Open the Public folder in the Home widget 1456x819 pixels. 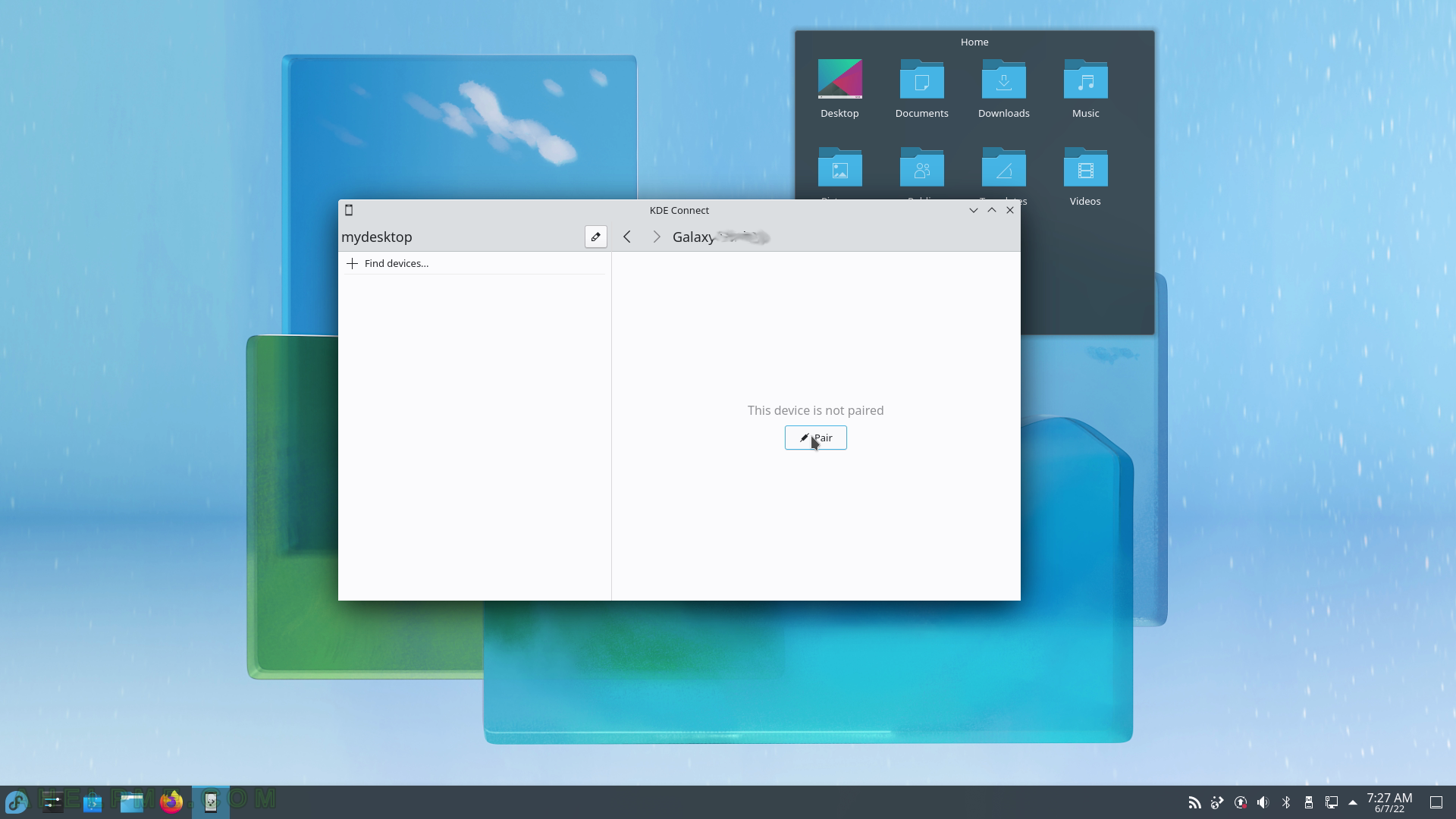point(921,173)
